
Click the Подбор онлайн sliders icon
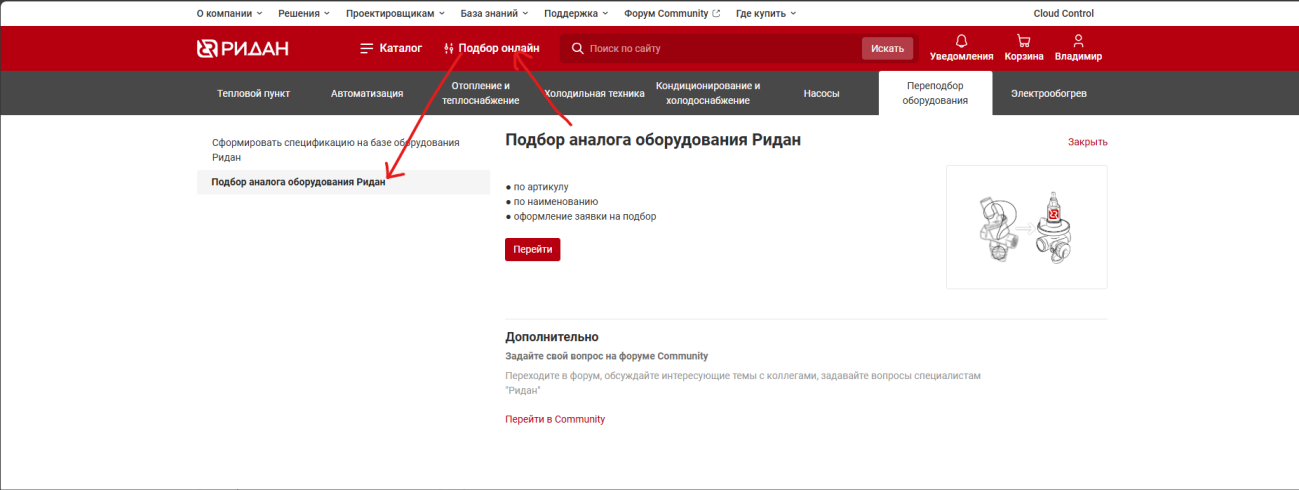[x=449, y=48]
